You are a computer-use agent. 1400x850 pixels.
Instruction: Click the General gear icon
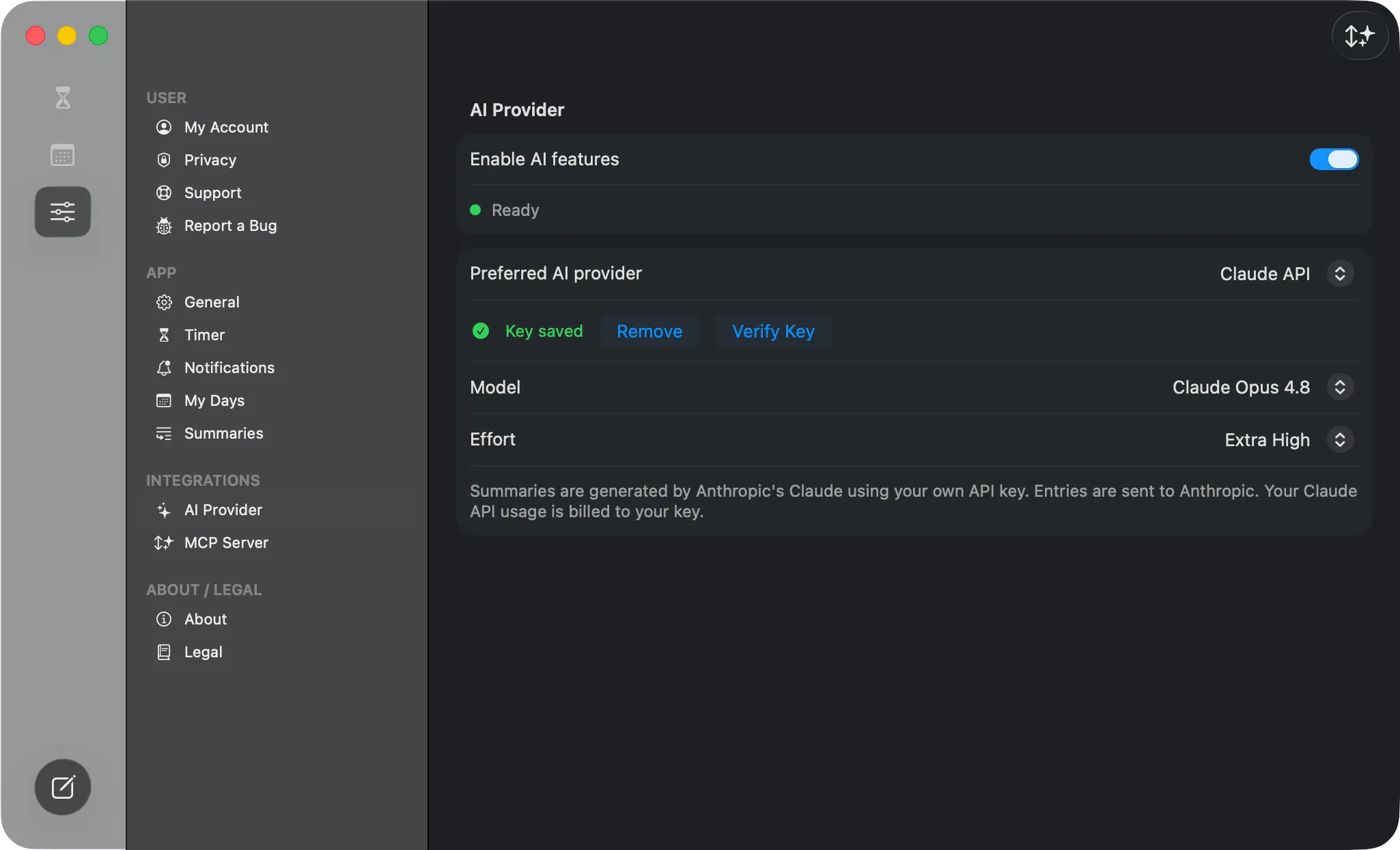164,302
